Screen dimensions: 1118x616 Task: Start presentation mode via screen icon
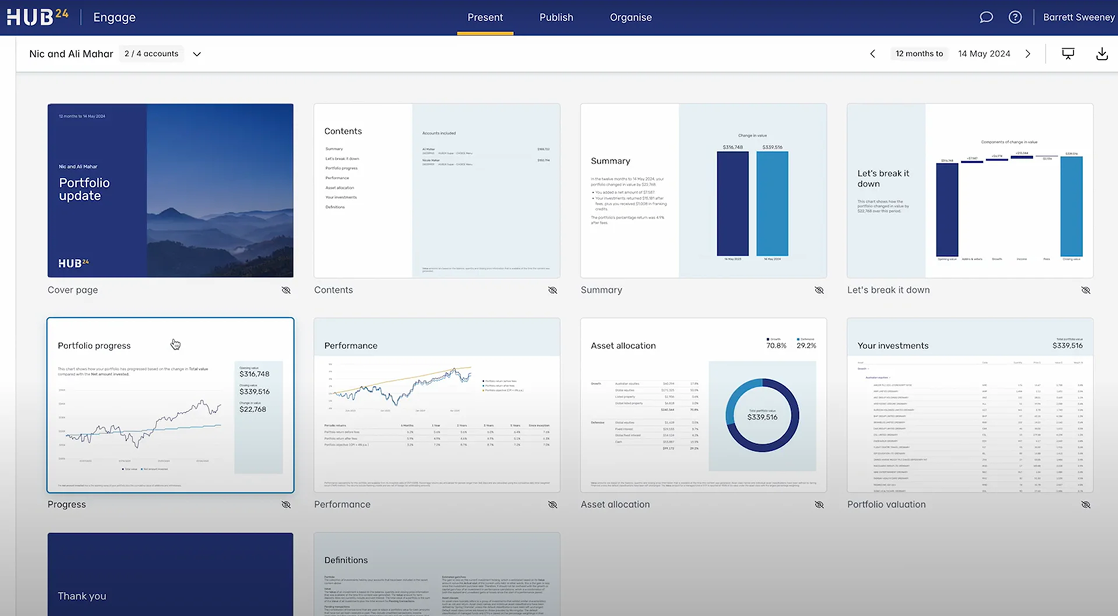coord(1068,54)
